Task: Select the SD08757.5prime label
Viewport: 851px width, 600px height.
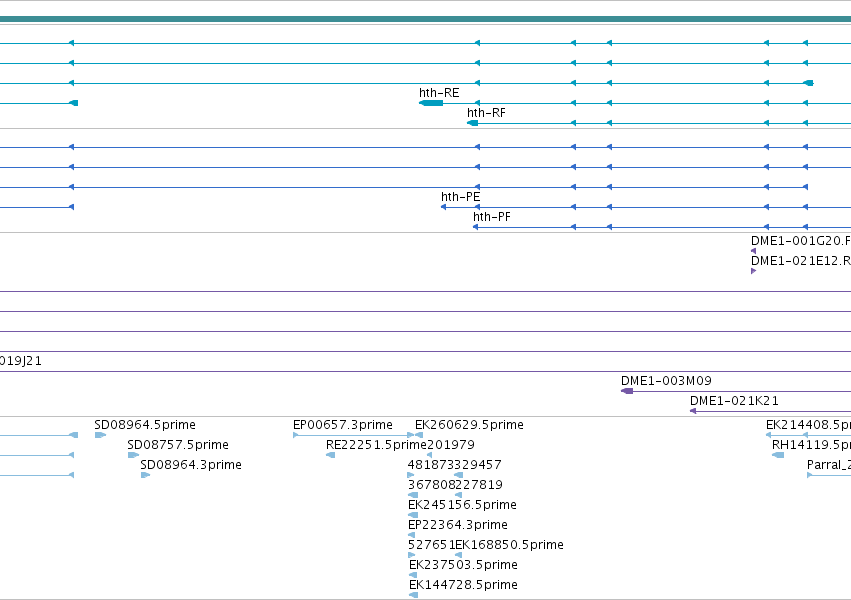Action: (177, 445)
